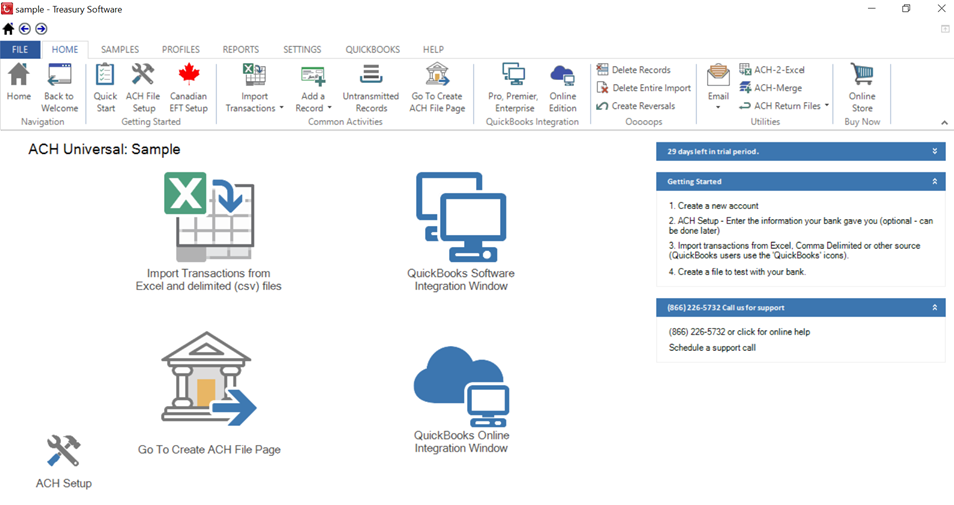
Task: Click 'Schedule a support call' link
Action: [712, 347]
